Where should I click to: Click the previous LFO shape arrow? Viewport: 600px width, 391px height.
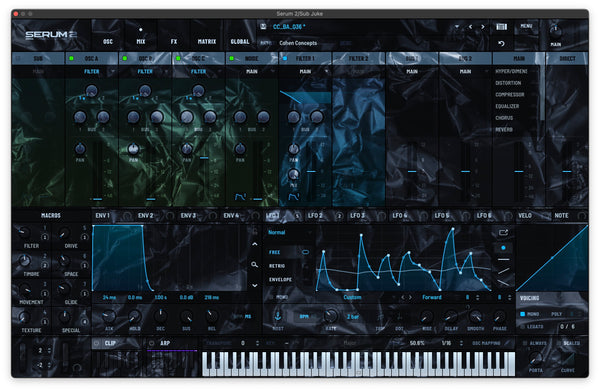(403, 297)
